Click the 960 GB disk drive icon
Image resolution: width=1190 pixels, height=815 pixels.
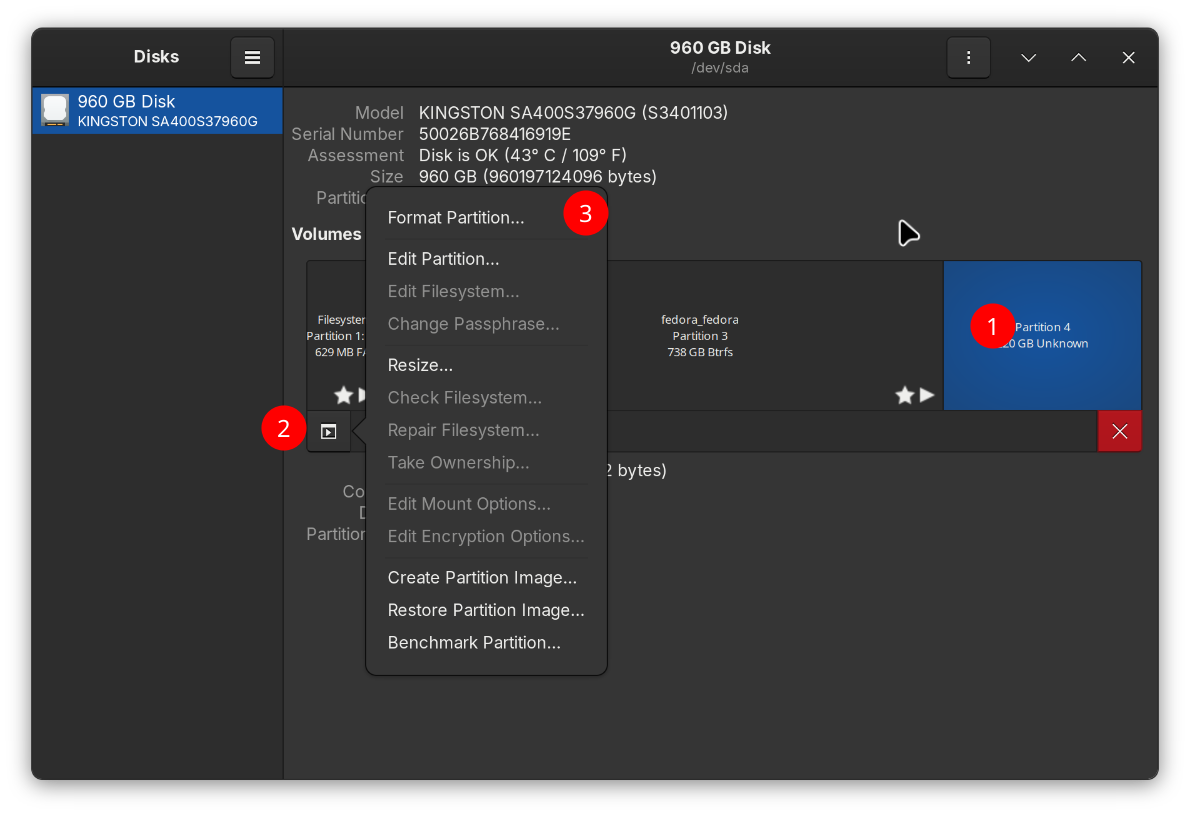(x=55, y=110)
